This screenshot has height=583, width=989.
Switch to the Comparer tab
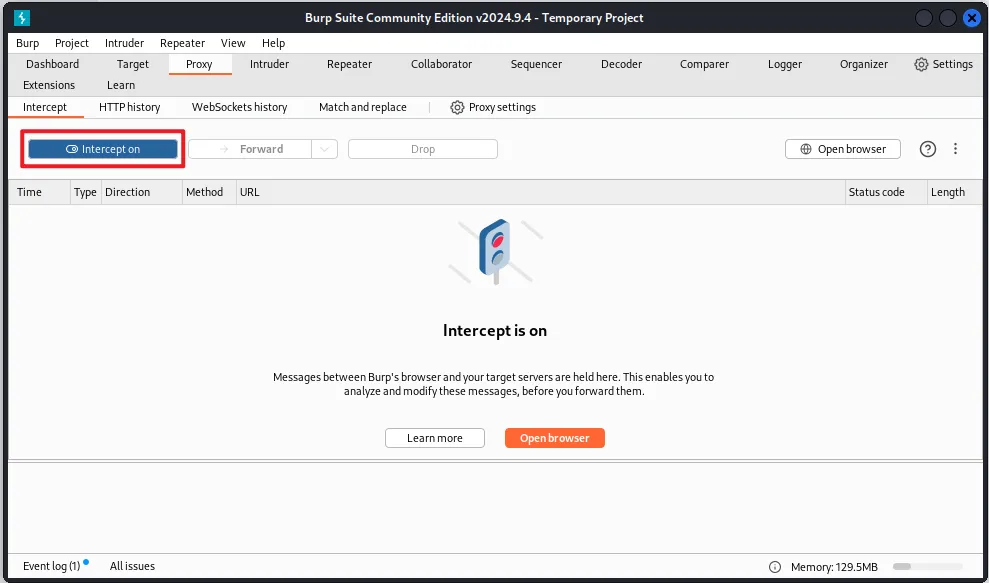click(704, 64)
